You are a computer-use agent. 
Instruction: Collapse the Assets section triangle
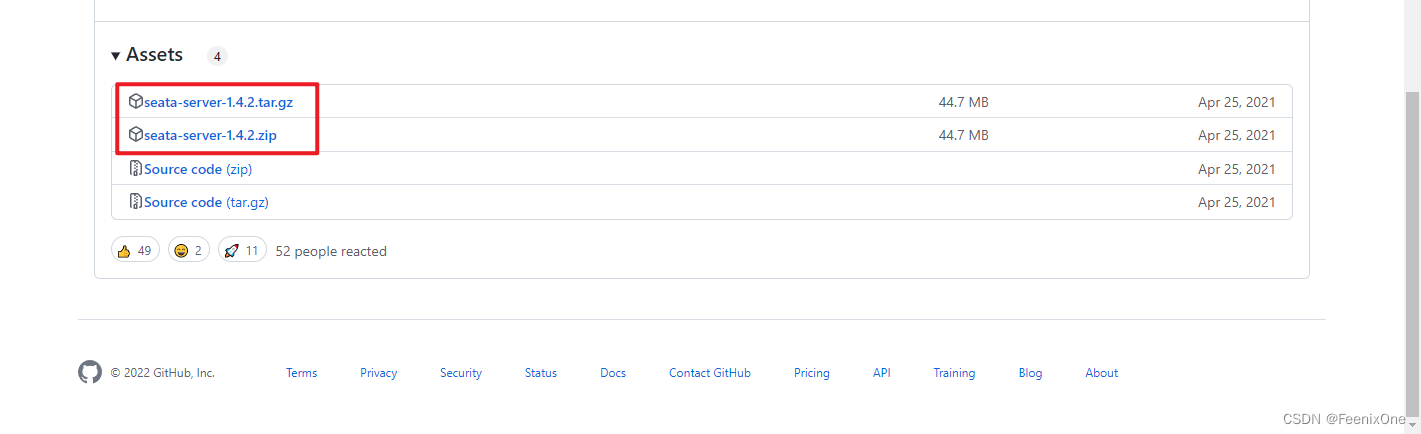coord(116,56)
